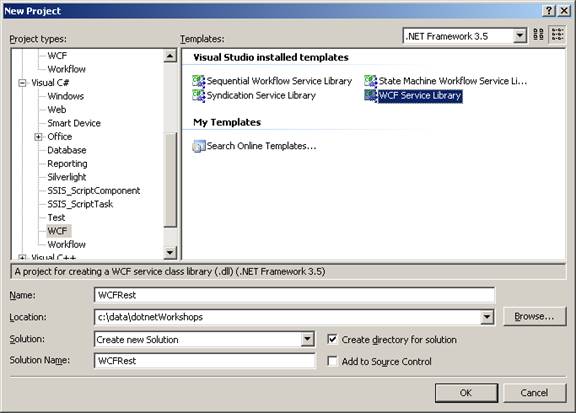Click the Browse... button
The width and height of the screenshot is (576, 413).
tap(534, 316)
